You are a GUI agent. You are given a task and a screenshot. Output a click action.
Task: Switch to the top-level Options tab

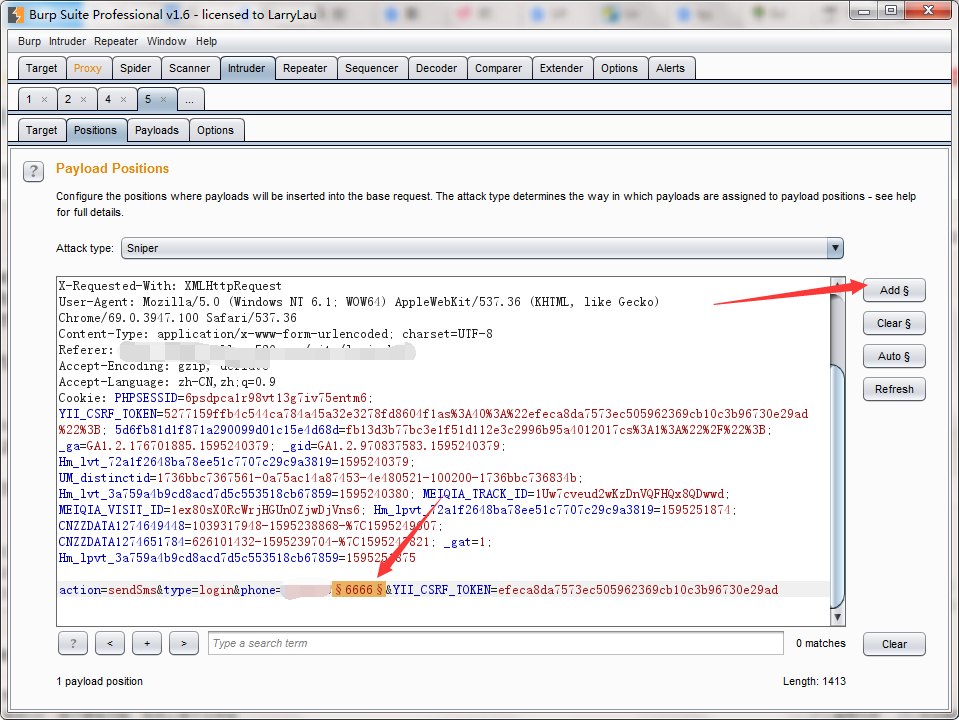(x=619, y=68)
